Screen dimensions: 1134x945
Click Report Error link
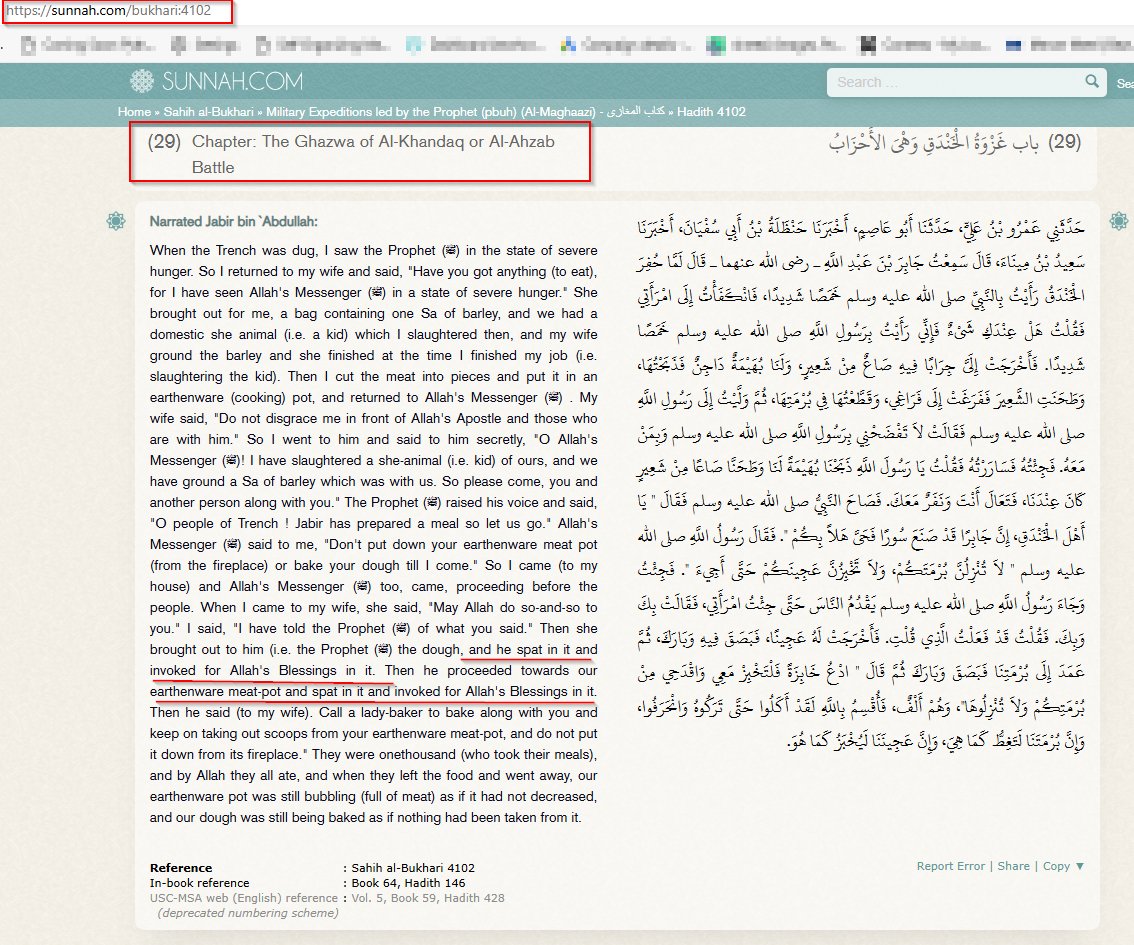950,866
